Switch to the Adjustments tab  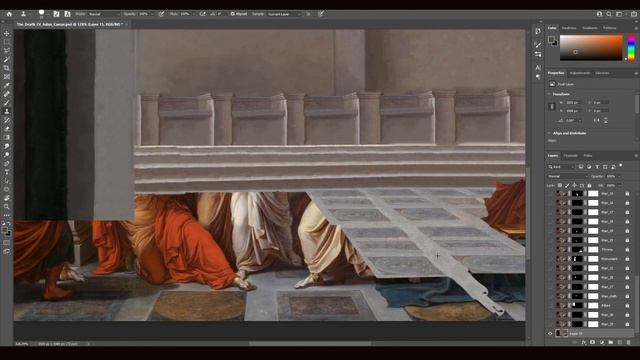coord(580,73)
